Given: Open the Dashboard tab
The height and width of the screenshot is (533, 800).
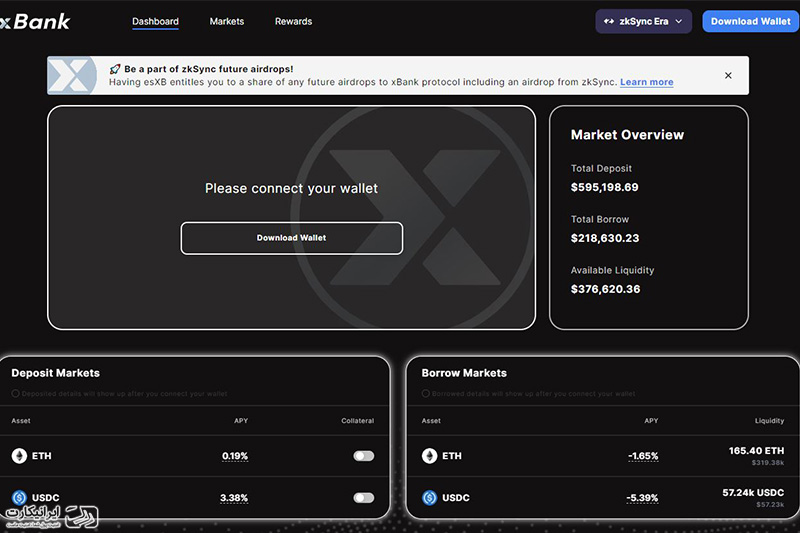Looking at the screenshot, I should click(155, 21).
